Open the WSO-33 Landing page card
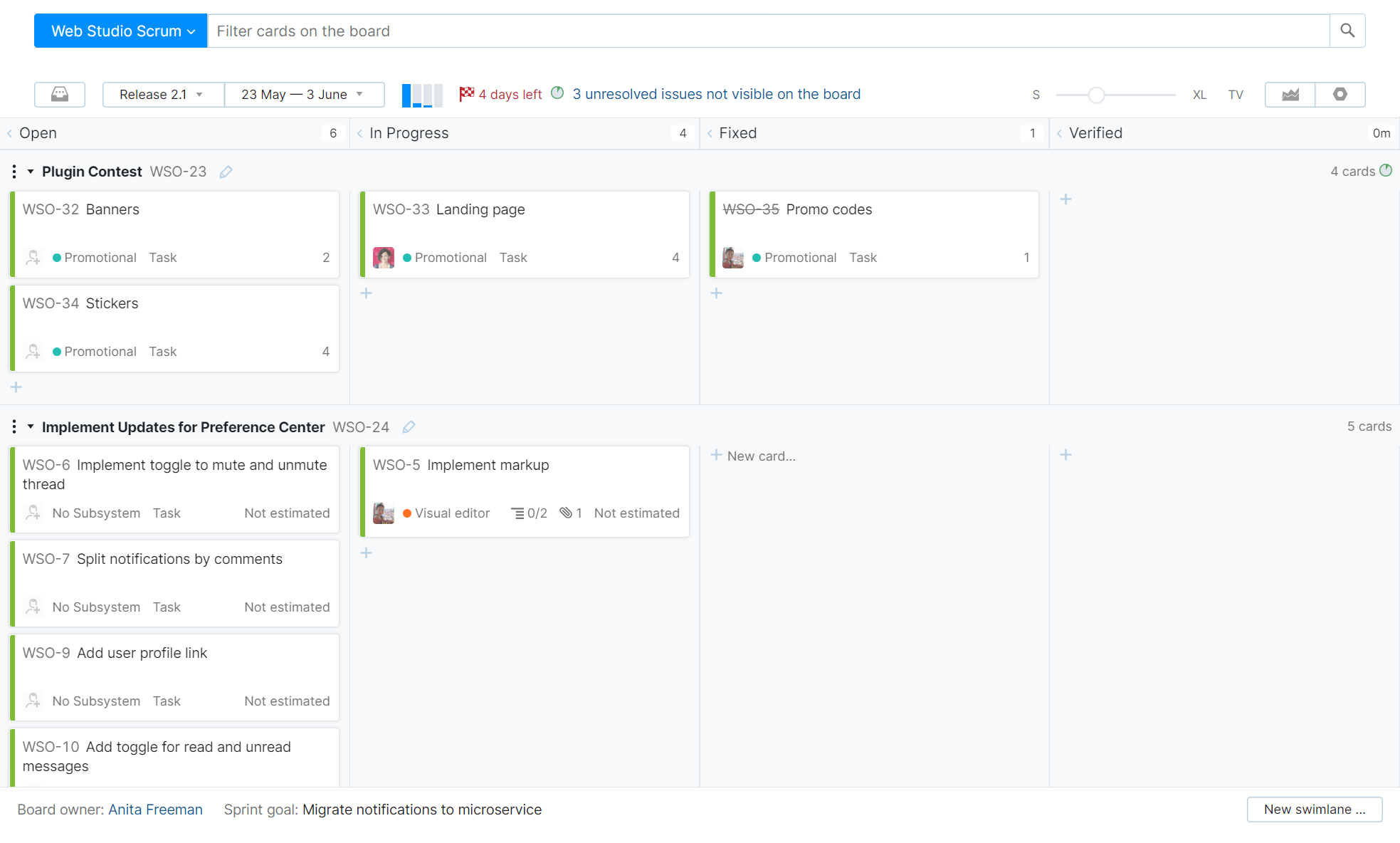Screen dimensions: 1400x843 click(x=480, y=209)
